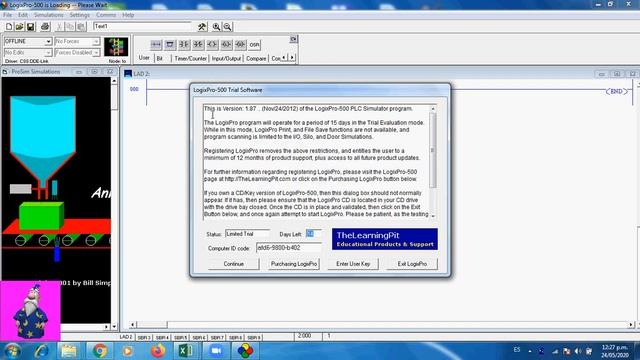This screenshot has height=360, width=640.
Task: Insert a branch instruction icon
Action: pos(170,44)
